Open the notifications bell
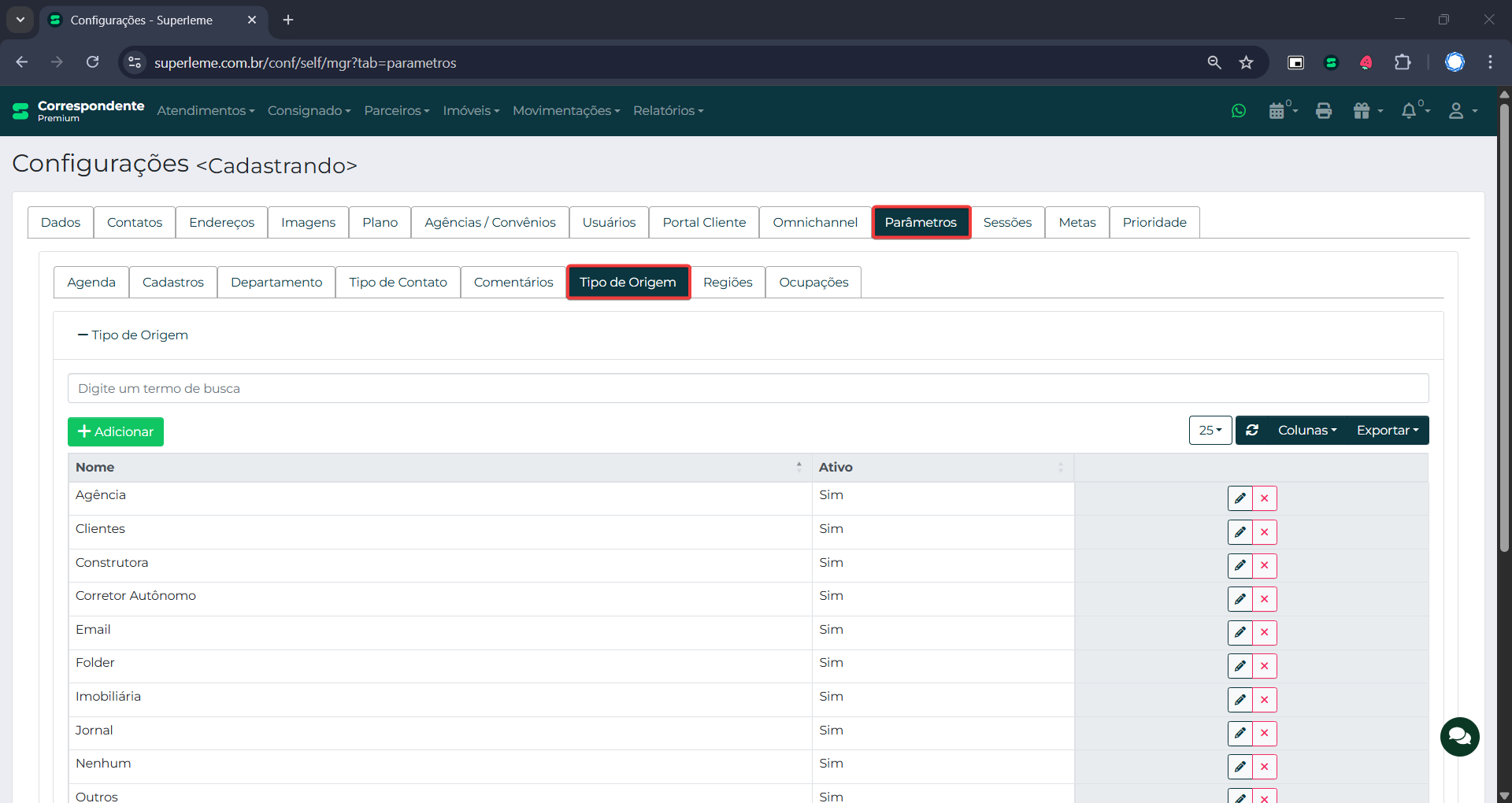The image size is (1512, 803). pyautogui.click(x=1410, y=111)
